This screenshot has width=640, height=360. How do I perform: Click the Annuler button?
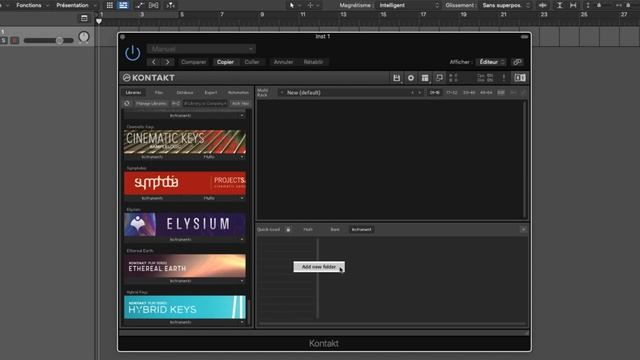click(283, 62)
